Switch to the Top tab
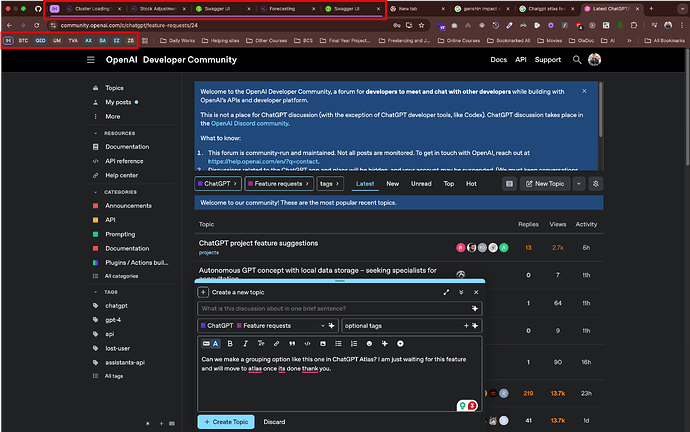This screenshot has width=690, height=432. [448, 184]
